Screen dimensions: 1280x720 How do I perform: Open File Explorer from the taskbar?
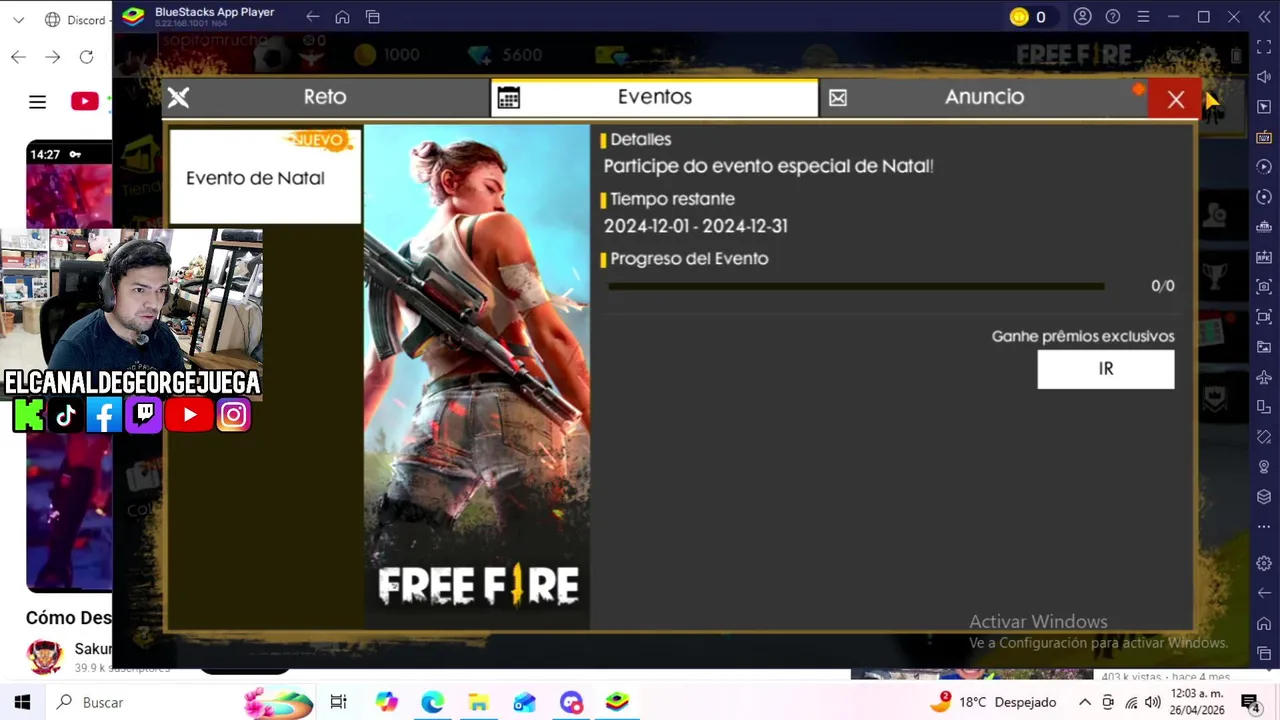click(478, 702)
